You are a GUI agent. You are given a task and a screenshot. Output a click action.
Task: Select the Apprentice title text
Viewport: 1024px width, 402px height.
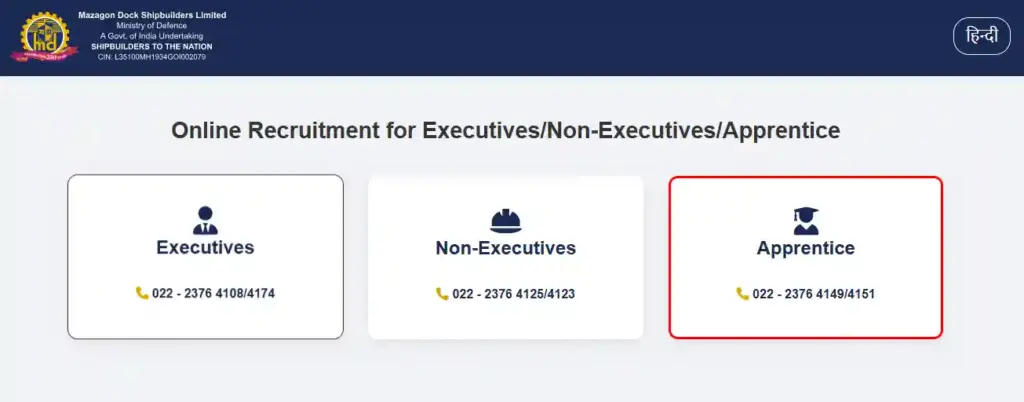(x=805, y=248)
